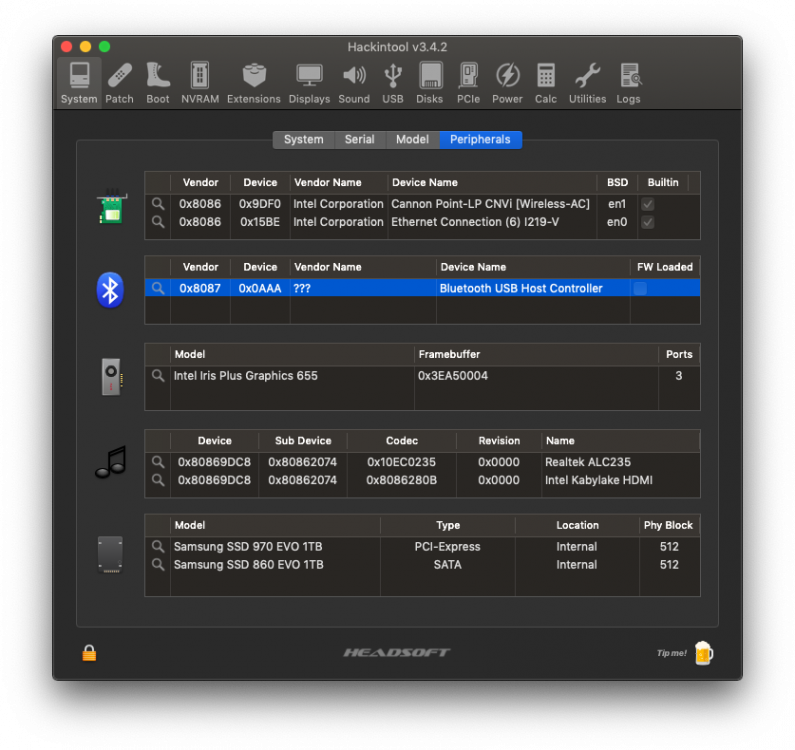
Task: Click the Tip me beer icon
Action: click(704, 653)
